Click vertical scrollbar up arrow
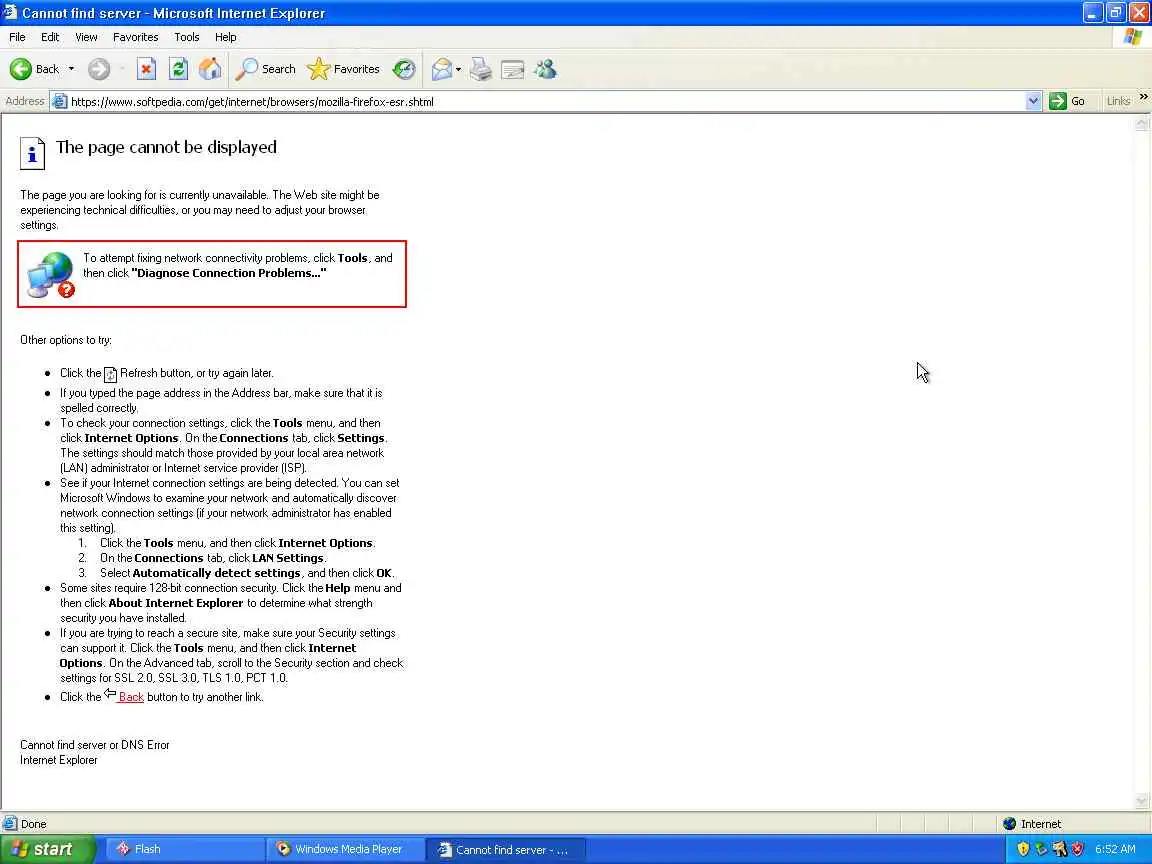This screenshot has height=864, width=1152. (x=1142, y=123)
